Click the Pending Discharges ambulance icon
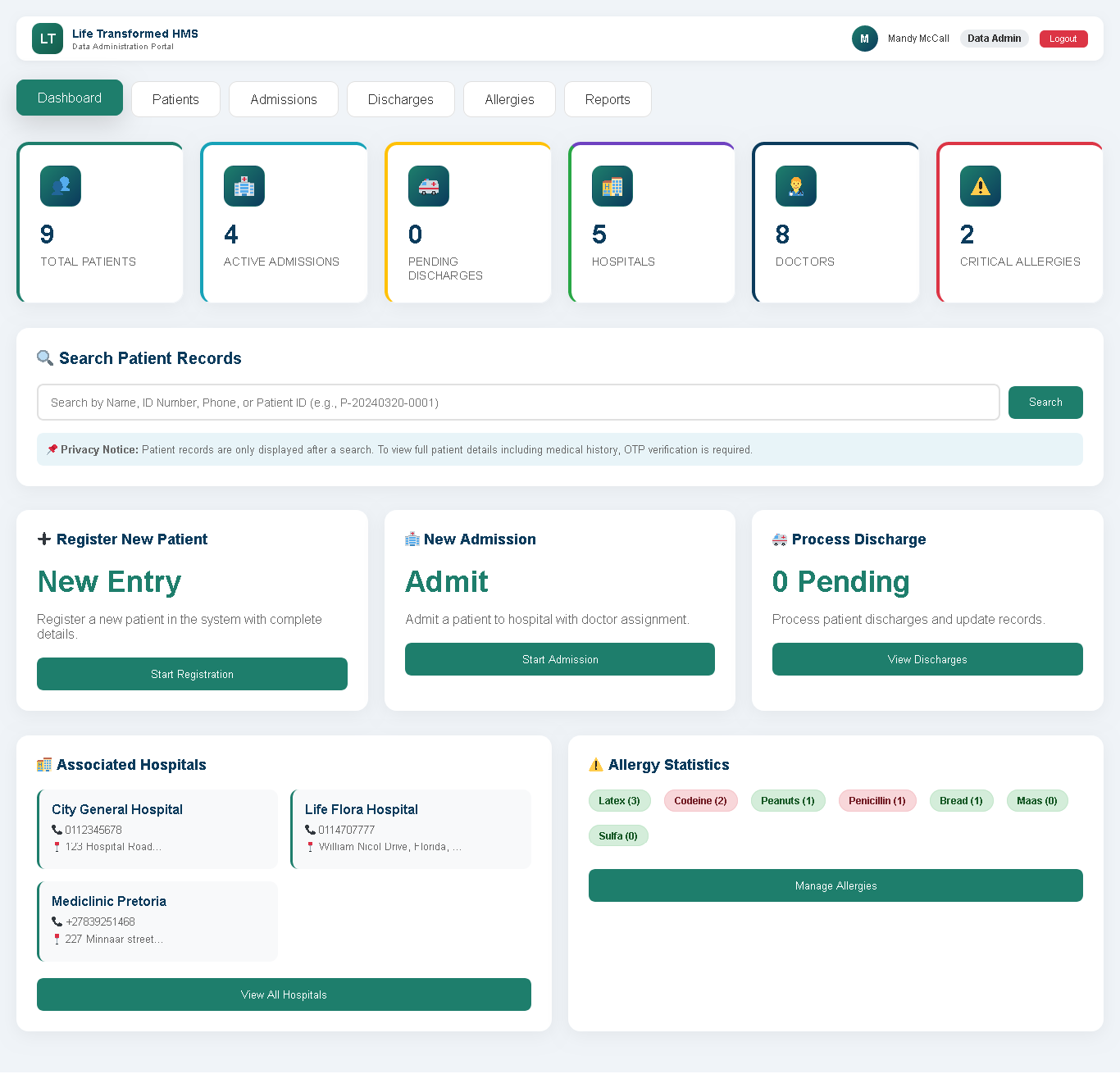 (x=429, y=186)
